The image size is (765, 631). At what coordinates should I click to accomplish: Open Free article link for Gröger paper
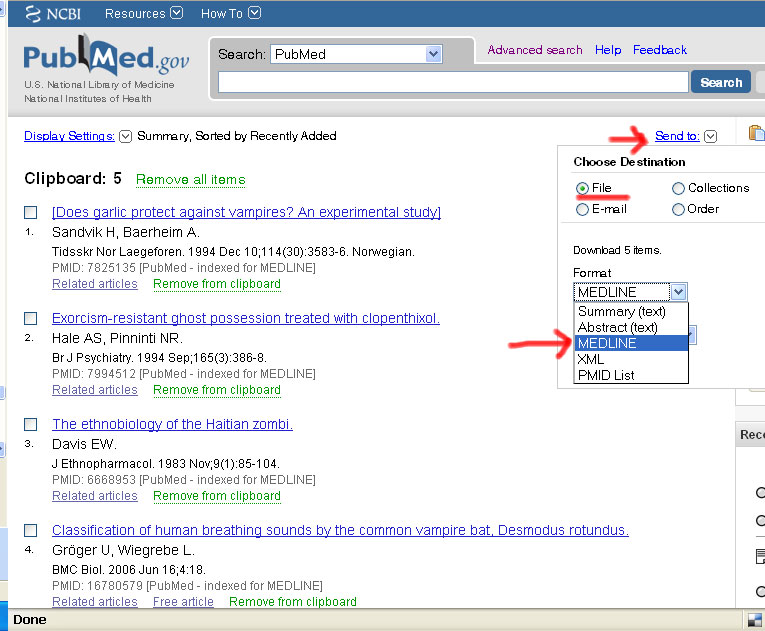tap(183, 601)
